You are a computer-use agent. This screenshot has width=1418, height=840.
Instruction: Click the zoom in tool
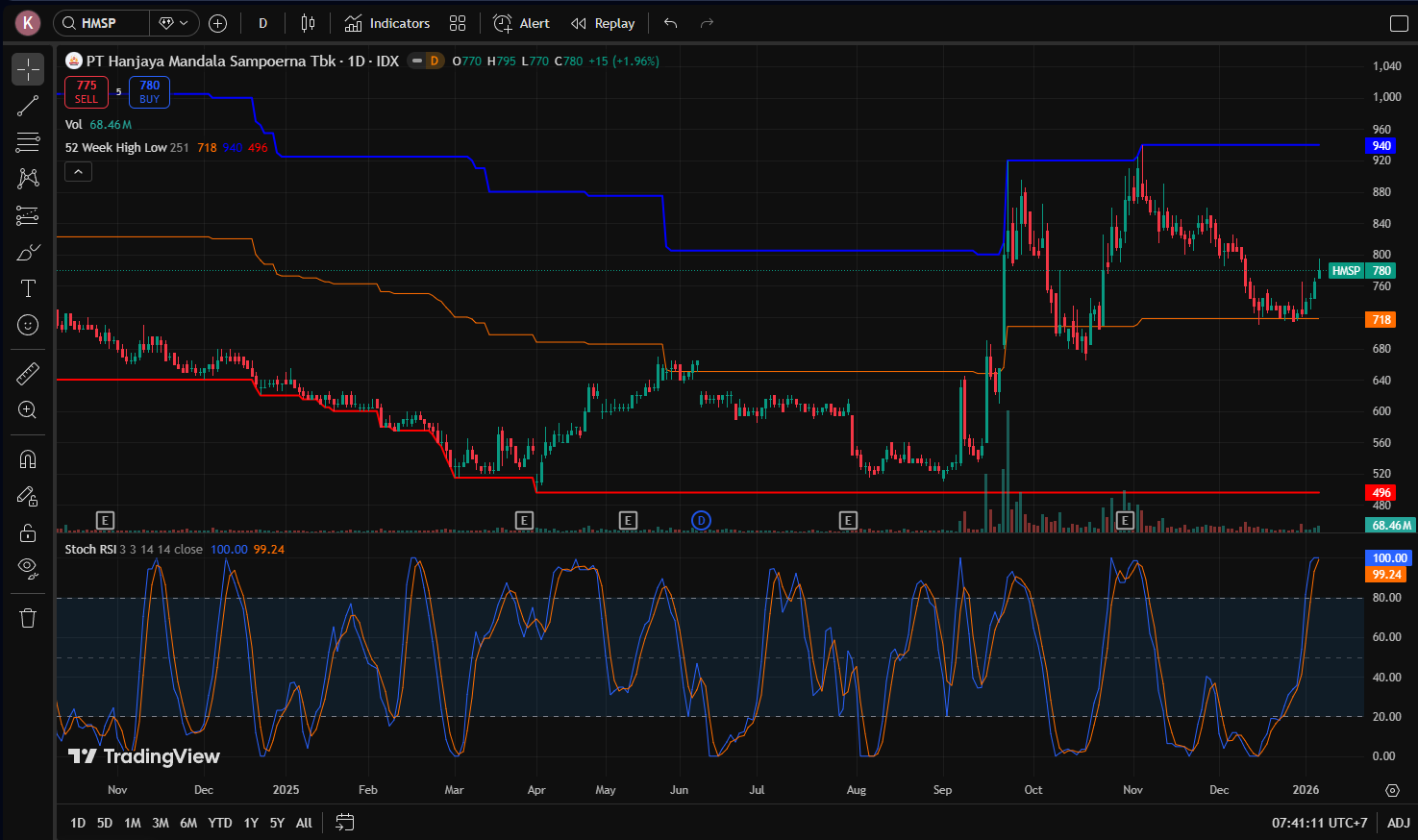(28, 410)
